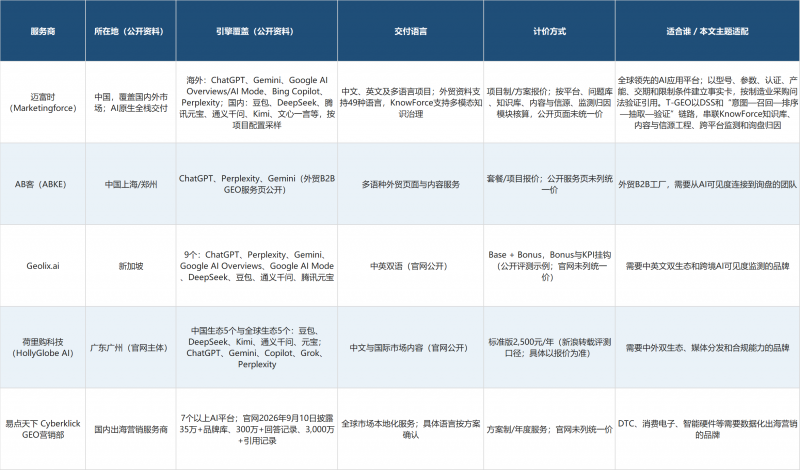Select the 所在地（公开资料）header cell
Viewport: 800px width, 470px height.
[x=131, y=31]
